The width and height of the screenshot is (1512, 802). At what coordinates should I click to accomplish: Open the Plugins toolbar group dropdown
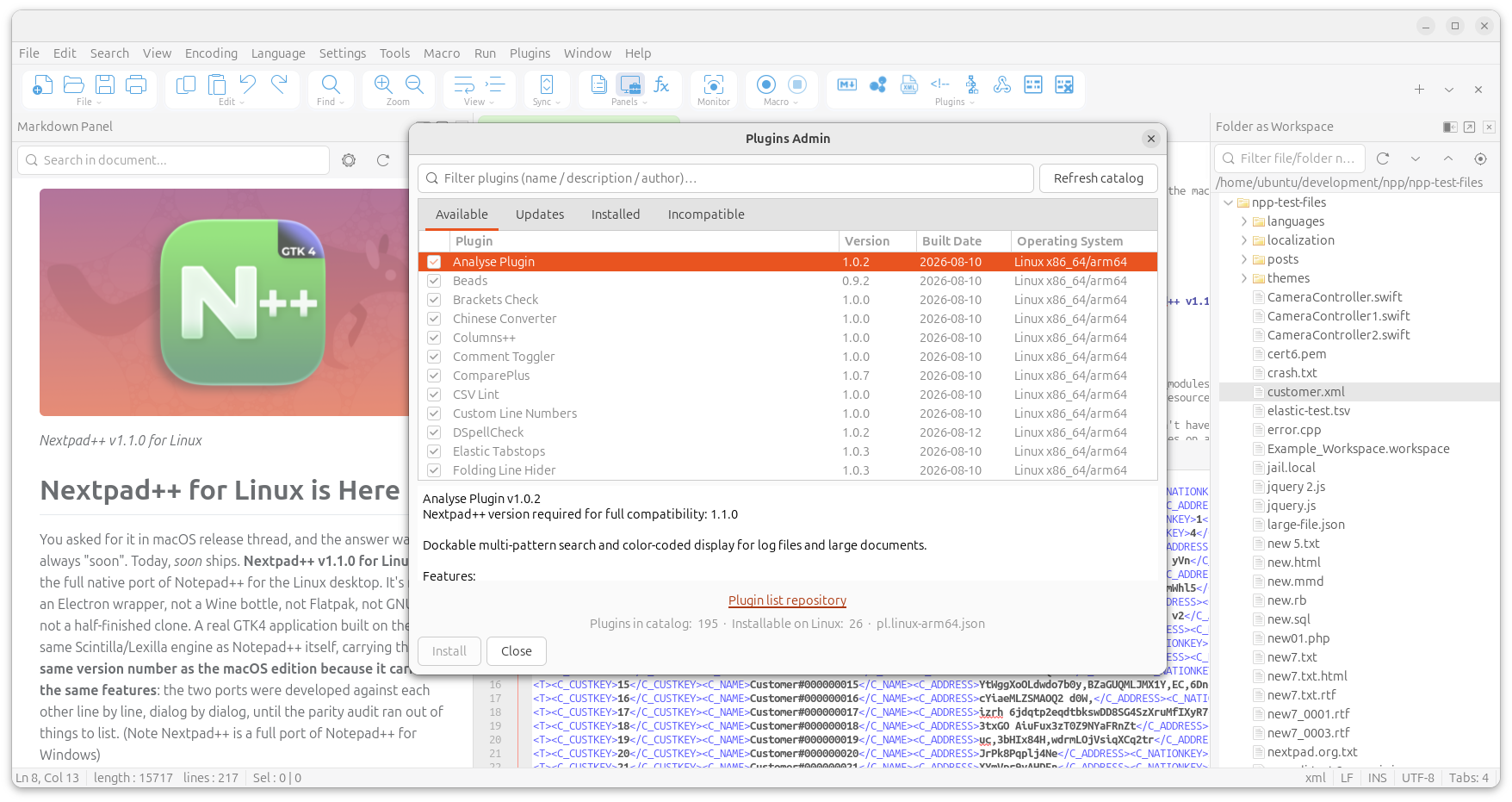[x=955, y=102]
